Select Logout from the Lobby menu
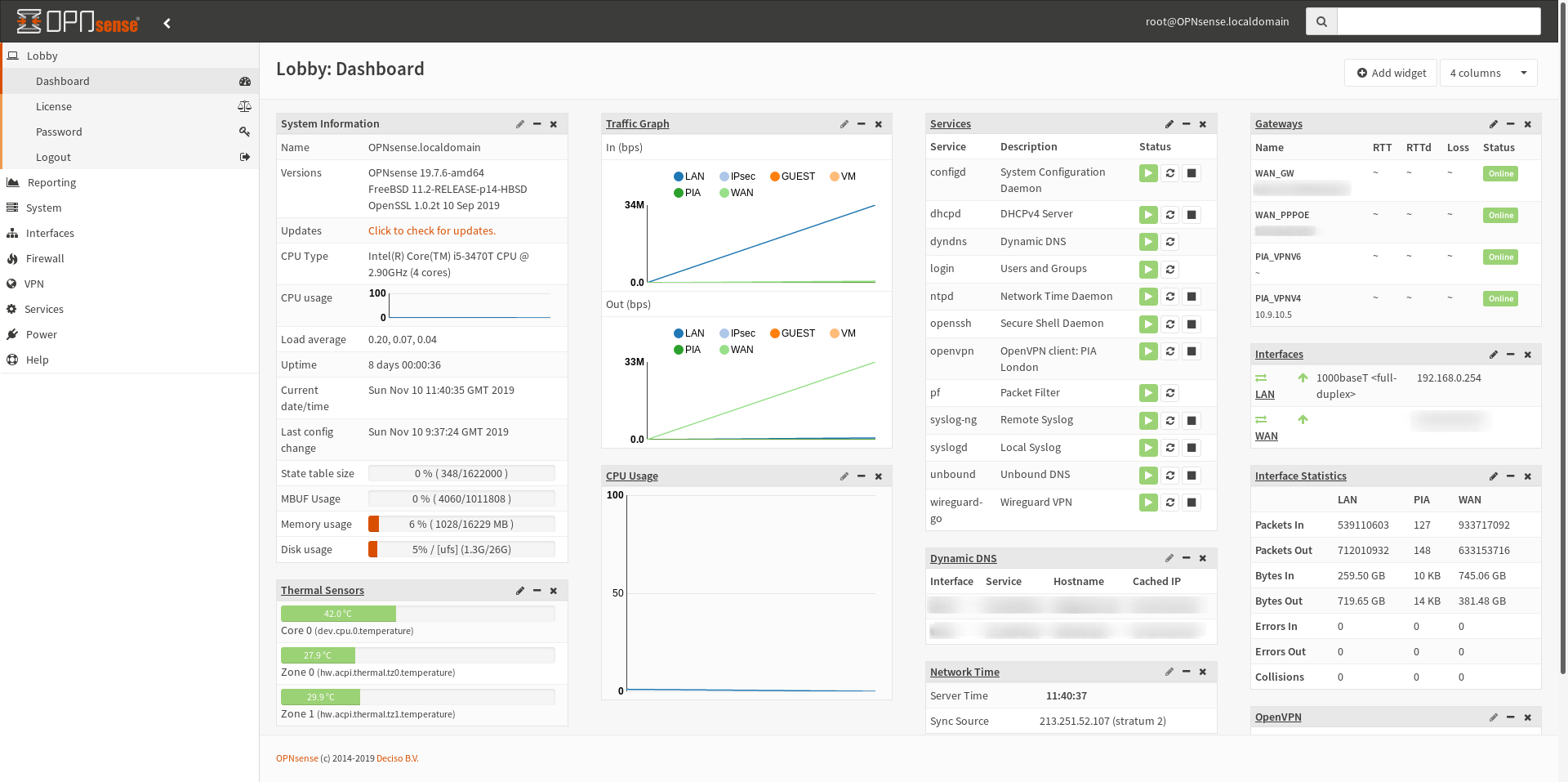 [x=131, y=158]
